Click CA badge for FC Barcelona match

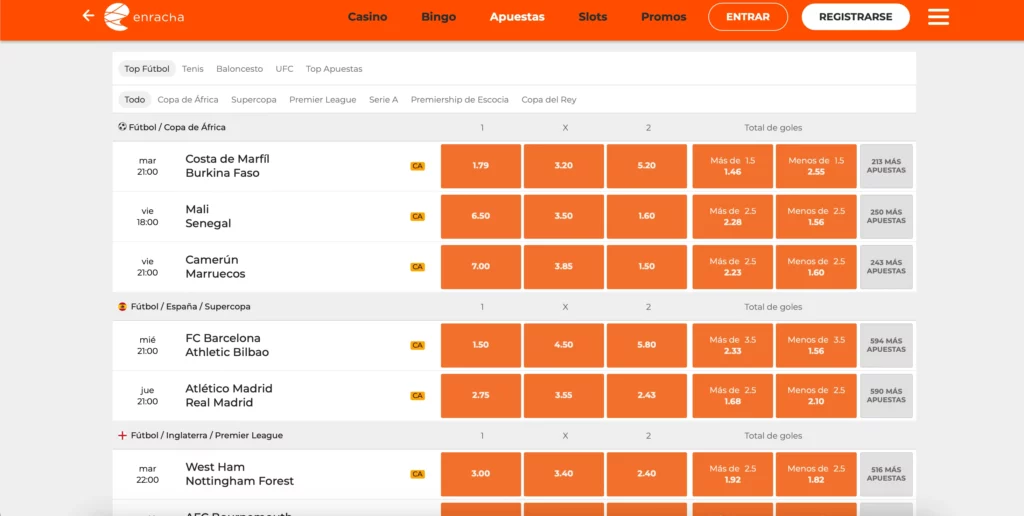coord(417,345)
